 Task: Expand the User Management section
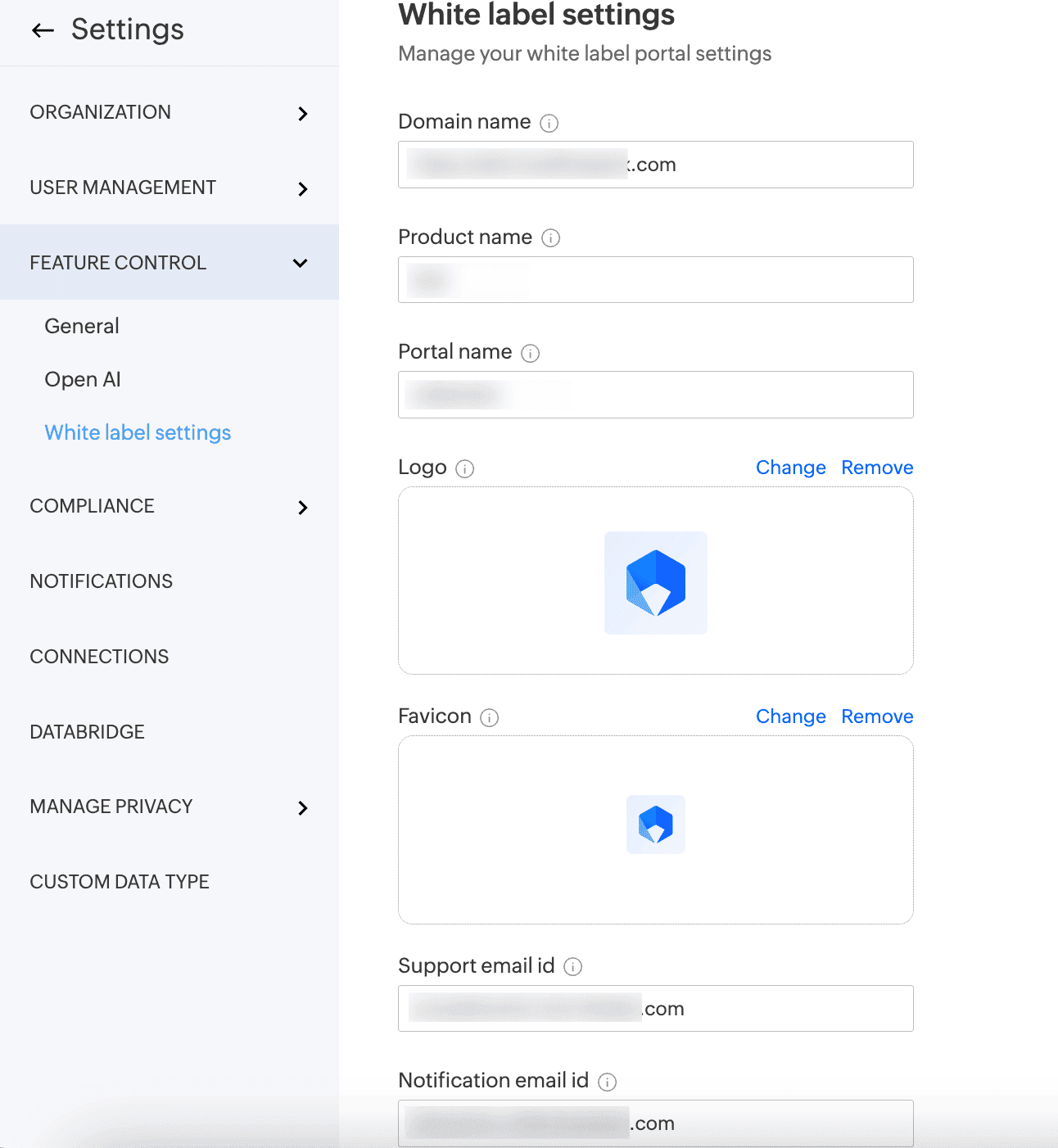[302, 189]
